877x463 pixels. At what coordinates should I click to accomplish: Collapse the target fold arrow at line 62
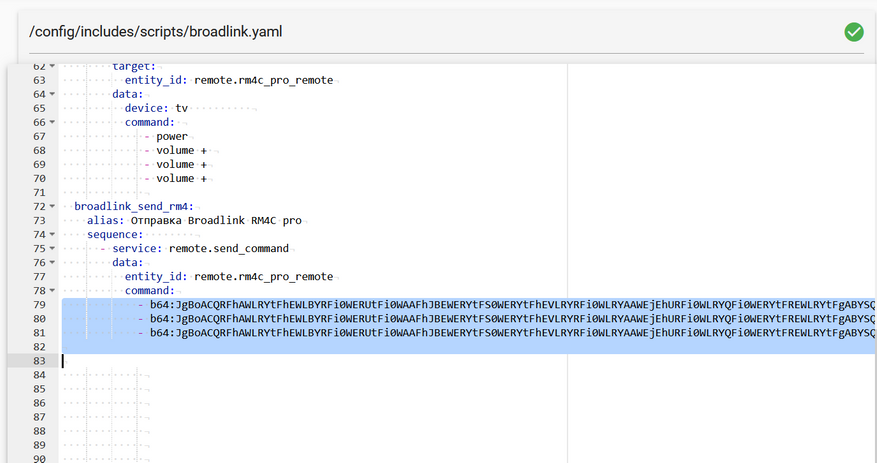tap(52, 66)
